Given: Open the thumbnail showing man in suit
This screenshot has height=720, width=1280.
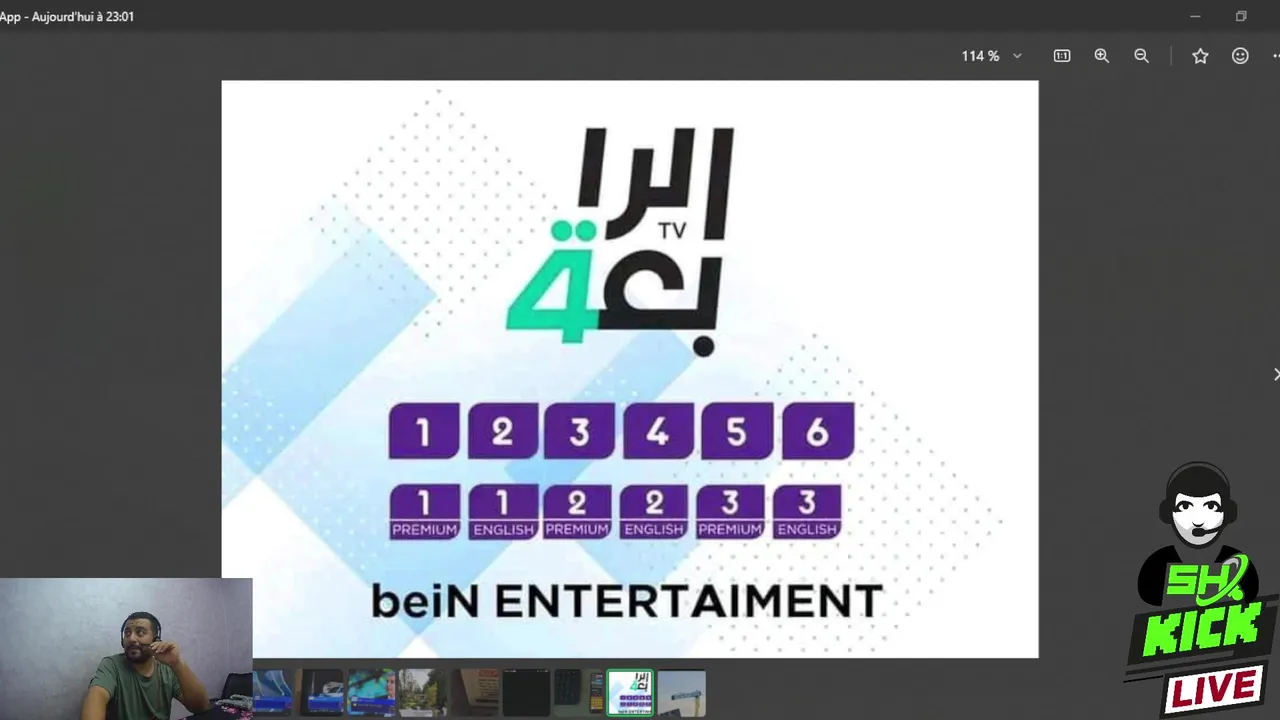Looking at the screenshot, I should coord(371,693).
